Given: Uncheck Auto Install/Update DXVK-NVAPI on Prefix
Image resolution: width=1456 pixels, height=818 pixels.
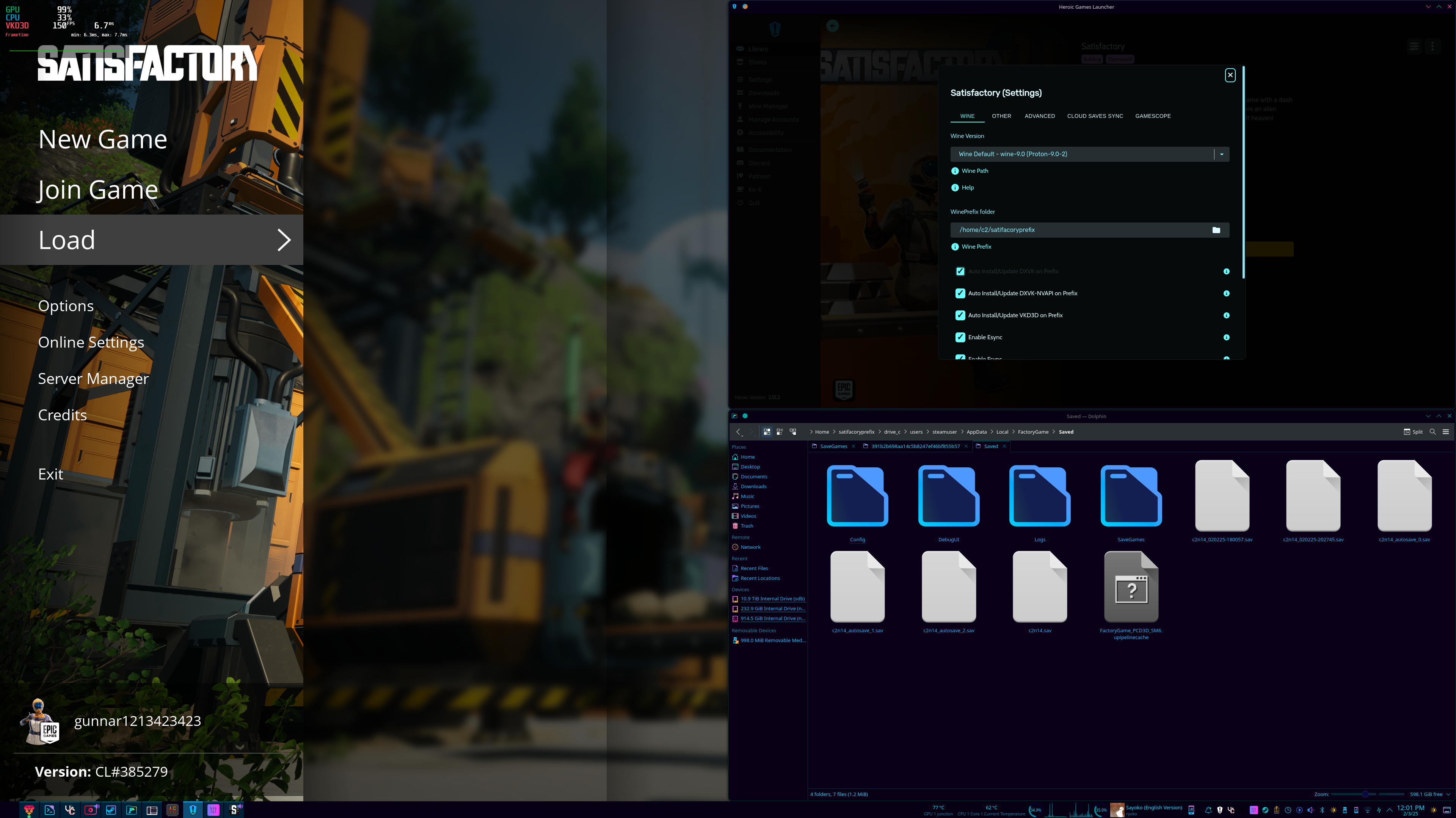Looking at the screenshot, I should (960, 293).
